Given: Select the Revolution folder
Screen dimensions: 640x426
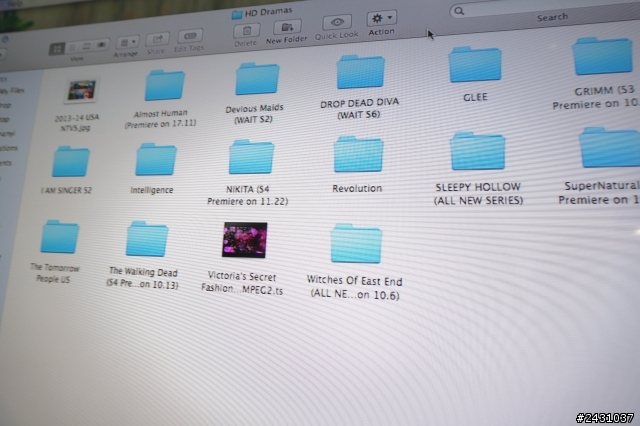Looking at the screenshot, I should [358, 154].
